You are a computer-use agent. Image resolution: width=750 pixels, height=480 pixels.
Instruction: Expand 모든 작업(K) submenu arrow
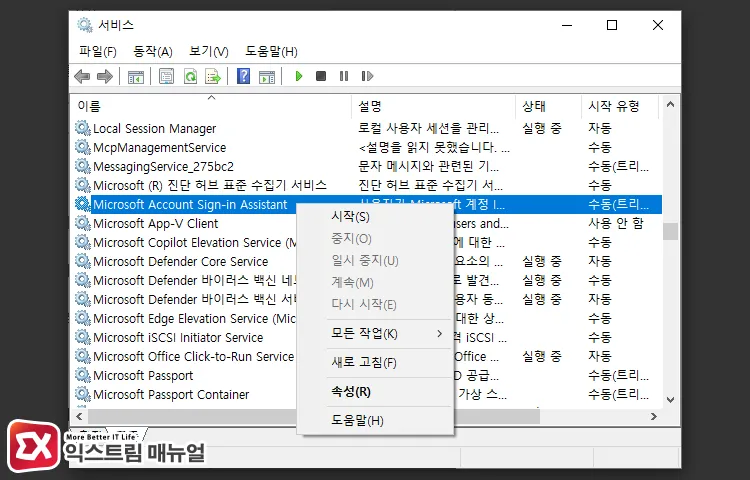point(439,334)
